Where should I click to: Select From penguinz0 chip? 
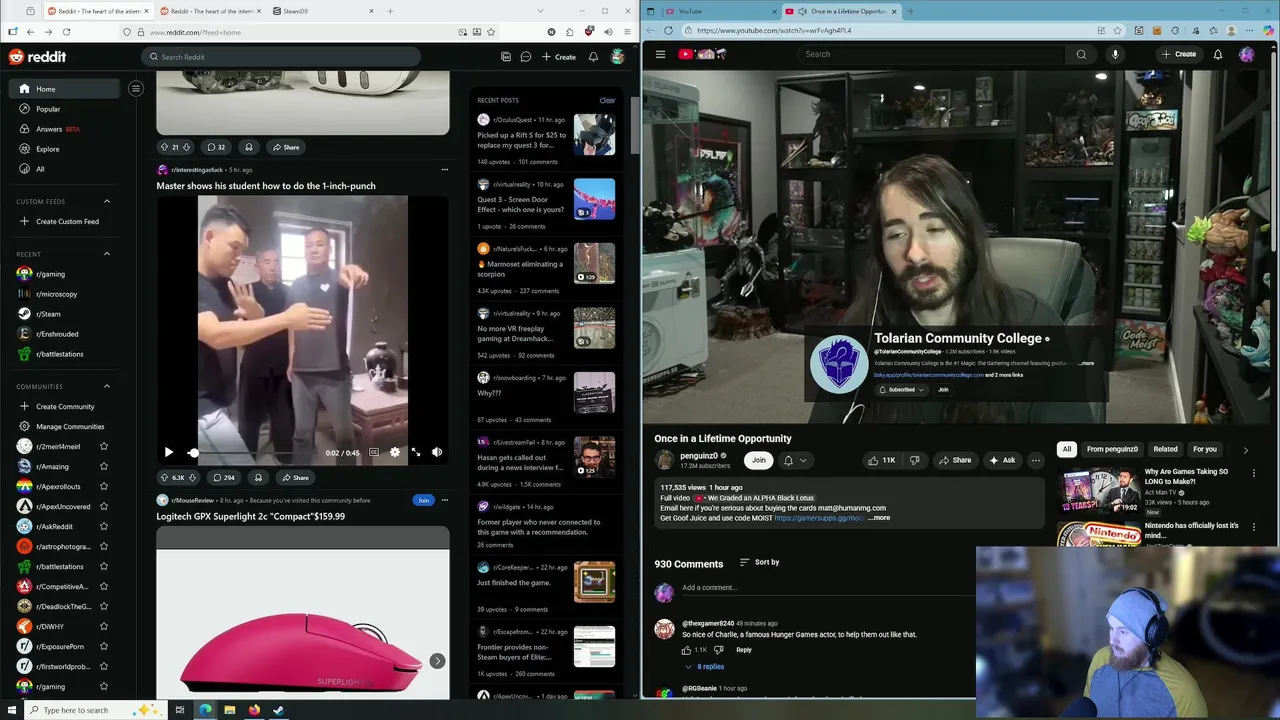pyautogui.click(x=1112, y=449)
